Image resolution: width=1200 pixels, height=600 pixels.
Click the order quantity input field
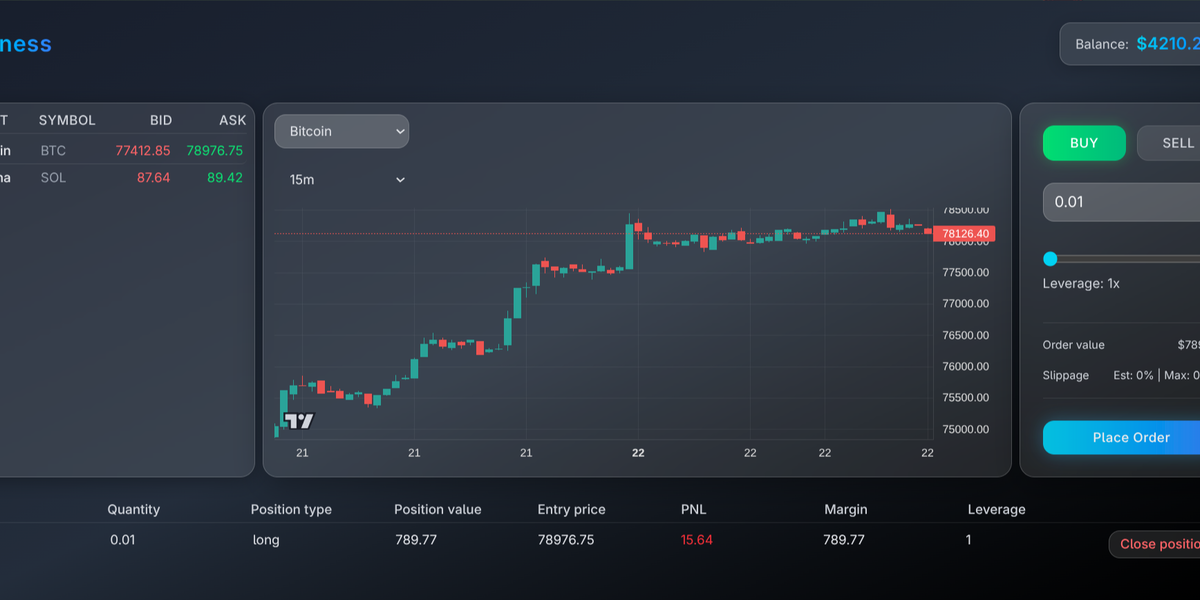click(1120, 202)
